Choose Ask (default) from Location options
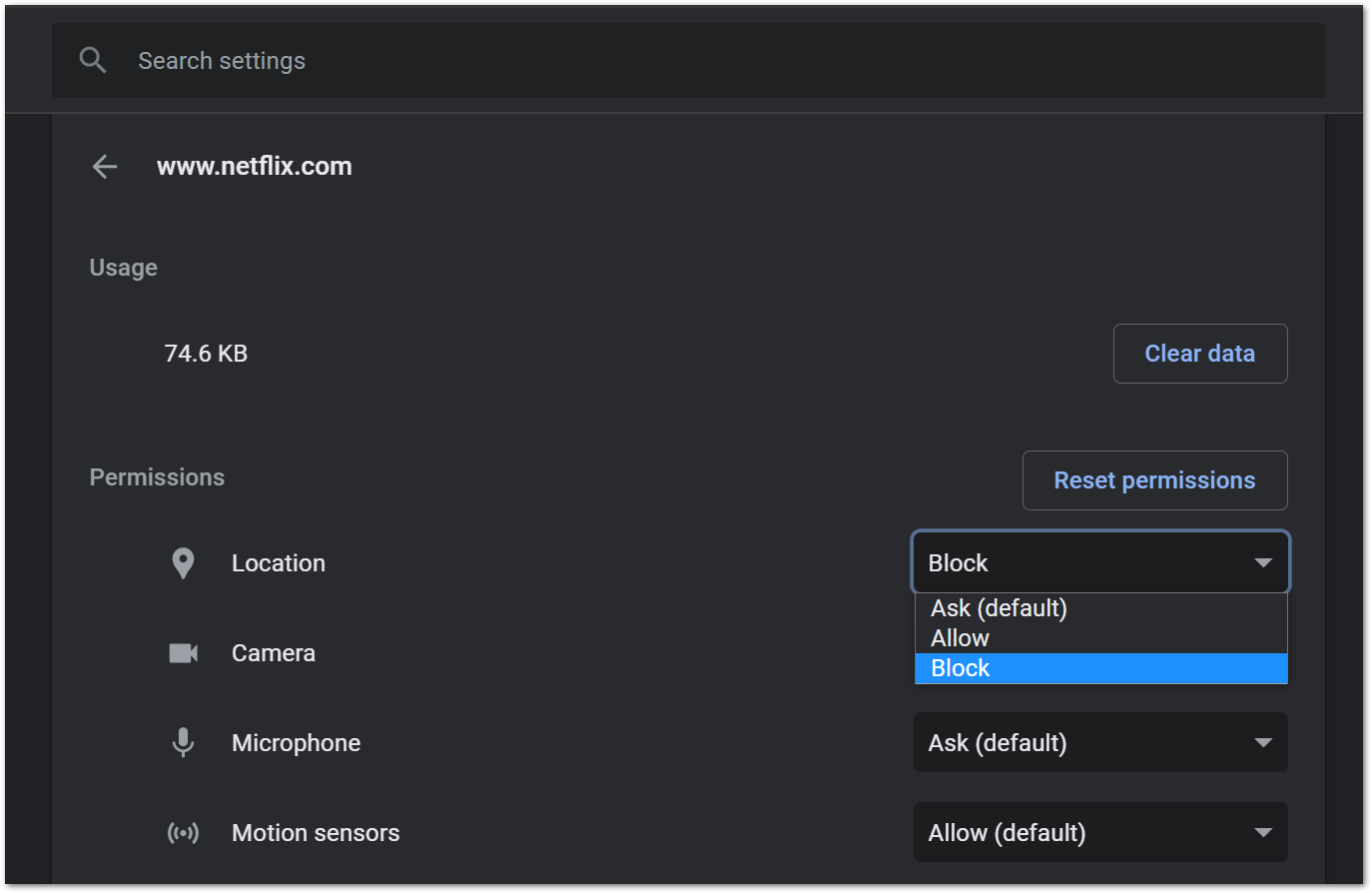1372x893 pixels. [x=1101, y=608]
